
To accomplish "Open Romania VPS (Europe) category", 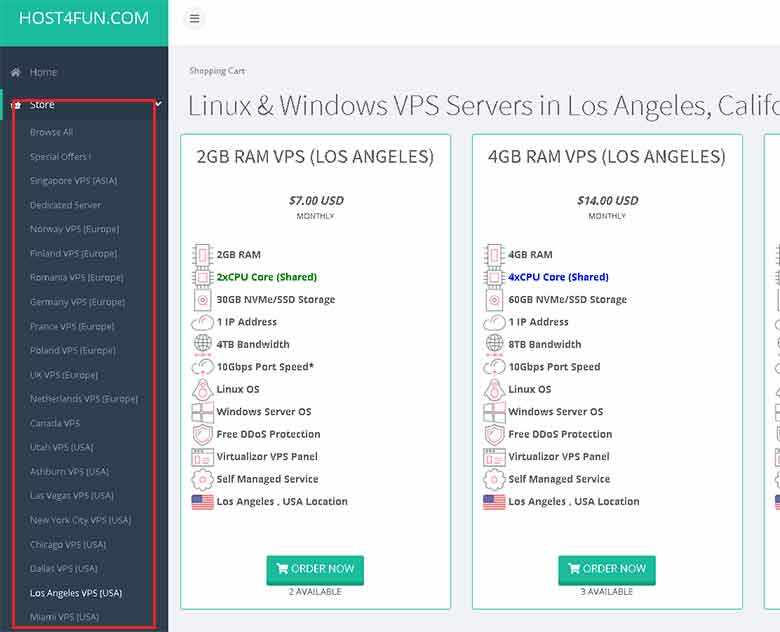I will [x=77, y=277].
